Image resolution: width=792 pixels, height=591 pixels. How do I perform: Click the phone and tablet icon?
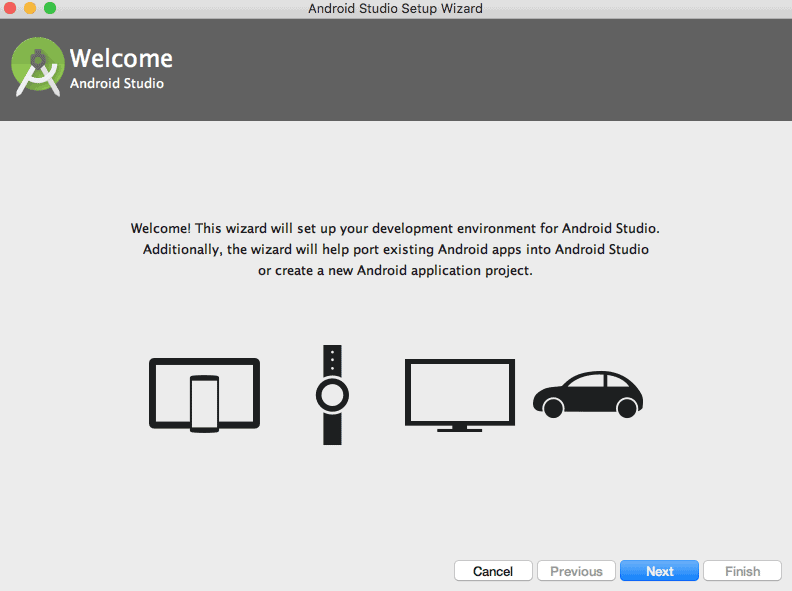coord(205,395)
